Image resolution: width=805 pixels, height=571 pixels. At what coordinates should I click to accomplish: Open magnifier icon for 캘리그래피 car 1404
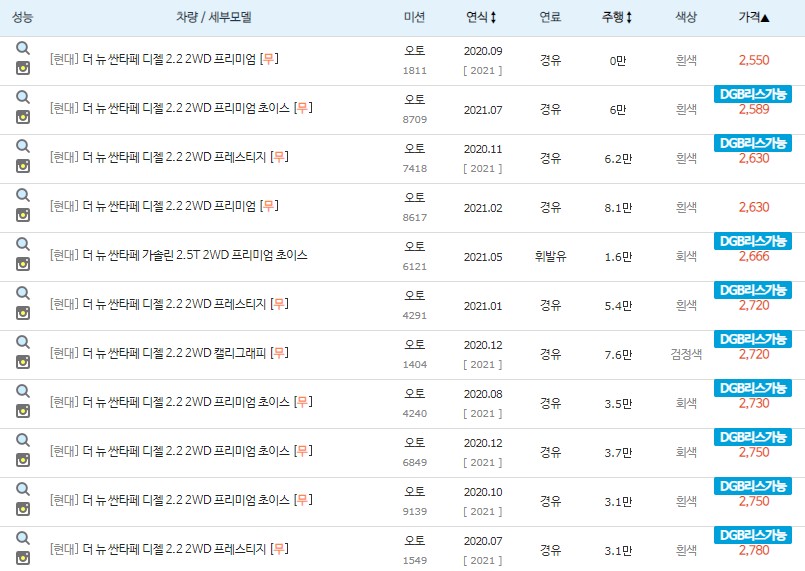[x=23, y=342]
